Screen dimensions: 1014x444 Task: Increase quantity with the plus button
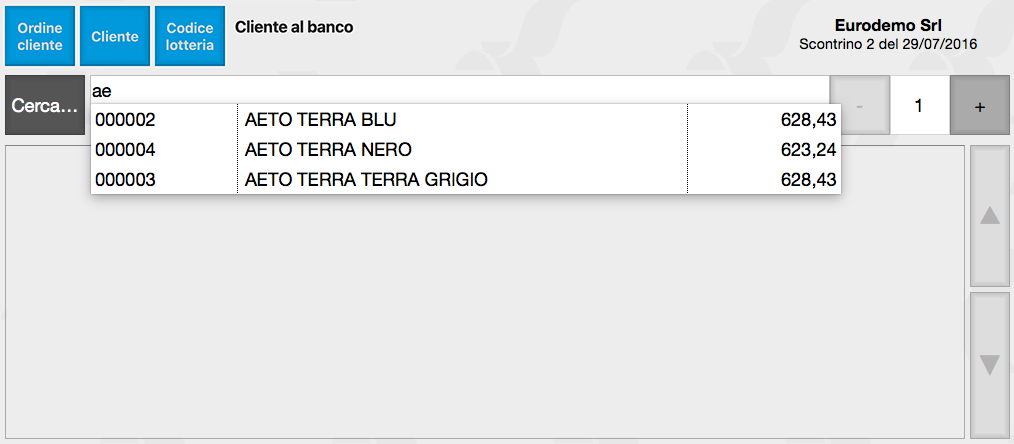(979, 105)
